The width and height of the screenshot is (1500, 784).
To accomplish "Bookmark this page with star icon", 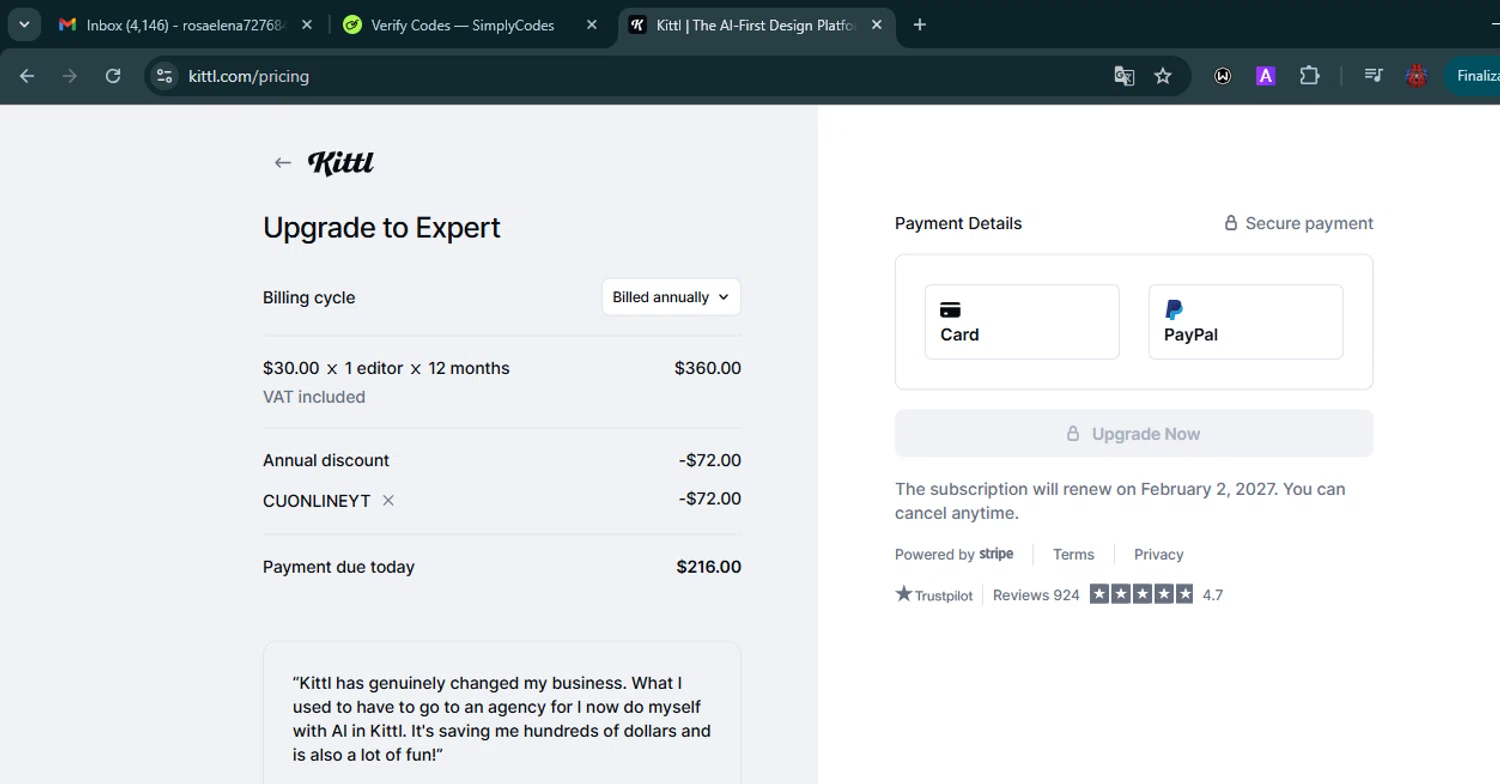I will [x=1162, y=76].
